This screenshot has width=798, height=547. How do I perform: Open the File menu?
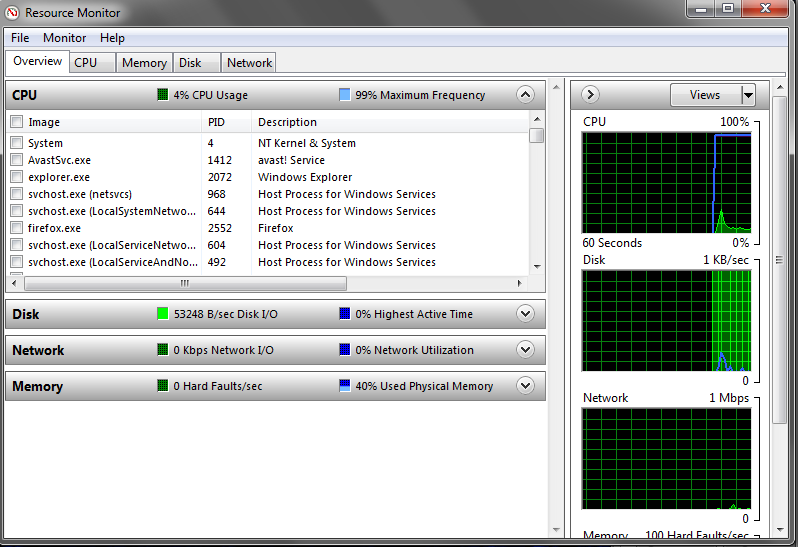20,38
